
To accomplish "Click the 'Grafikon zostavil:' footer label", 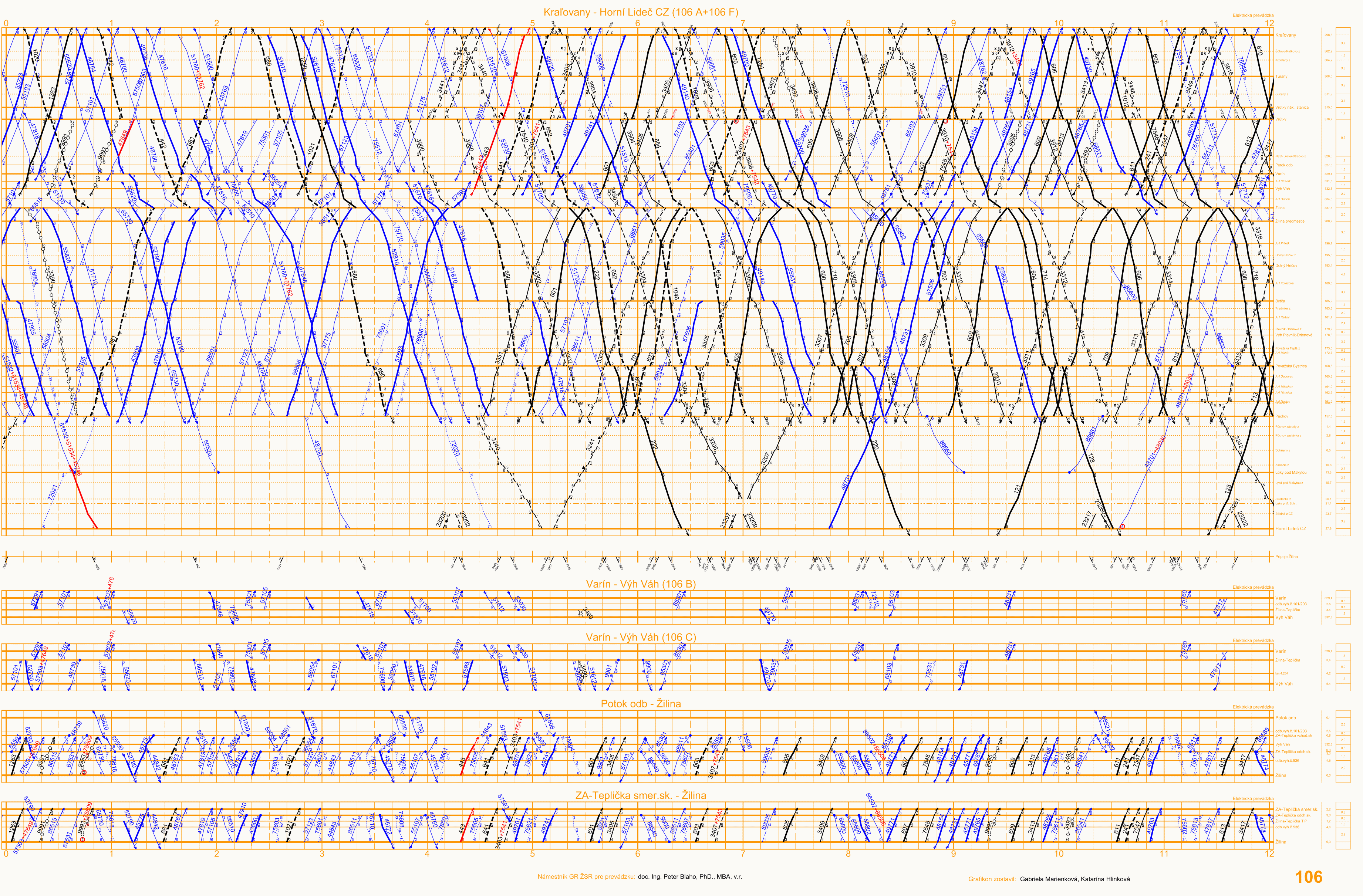I will click(x=992, y=879).
